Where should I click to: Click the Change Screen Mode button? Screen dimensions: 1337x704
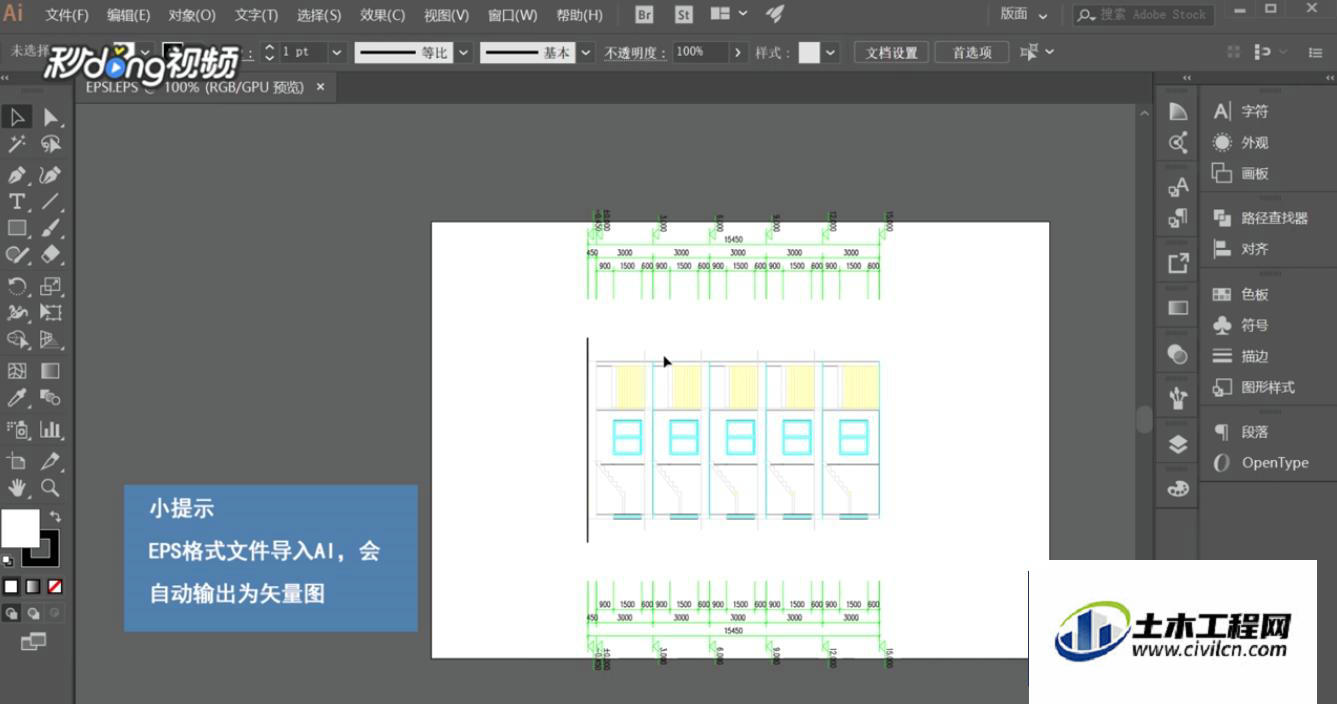pyautogui.click(x=33, y=642)
